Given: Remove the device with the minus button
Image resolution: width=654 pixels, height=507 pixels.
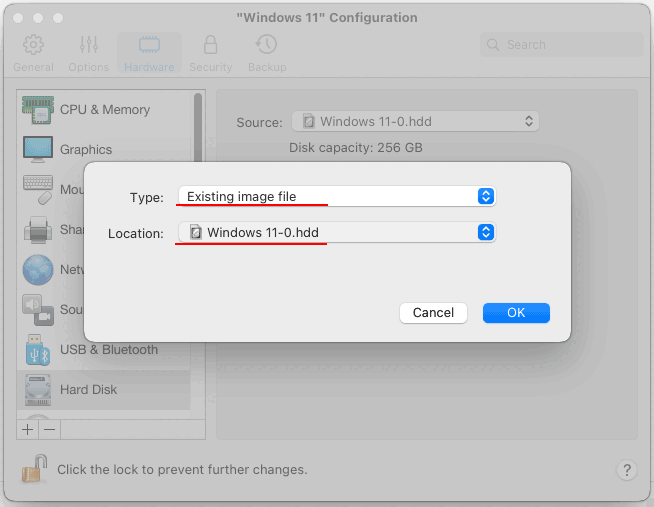Looking at the screenshot, I should (x=50, y=429).
